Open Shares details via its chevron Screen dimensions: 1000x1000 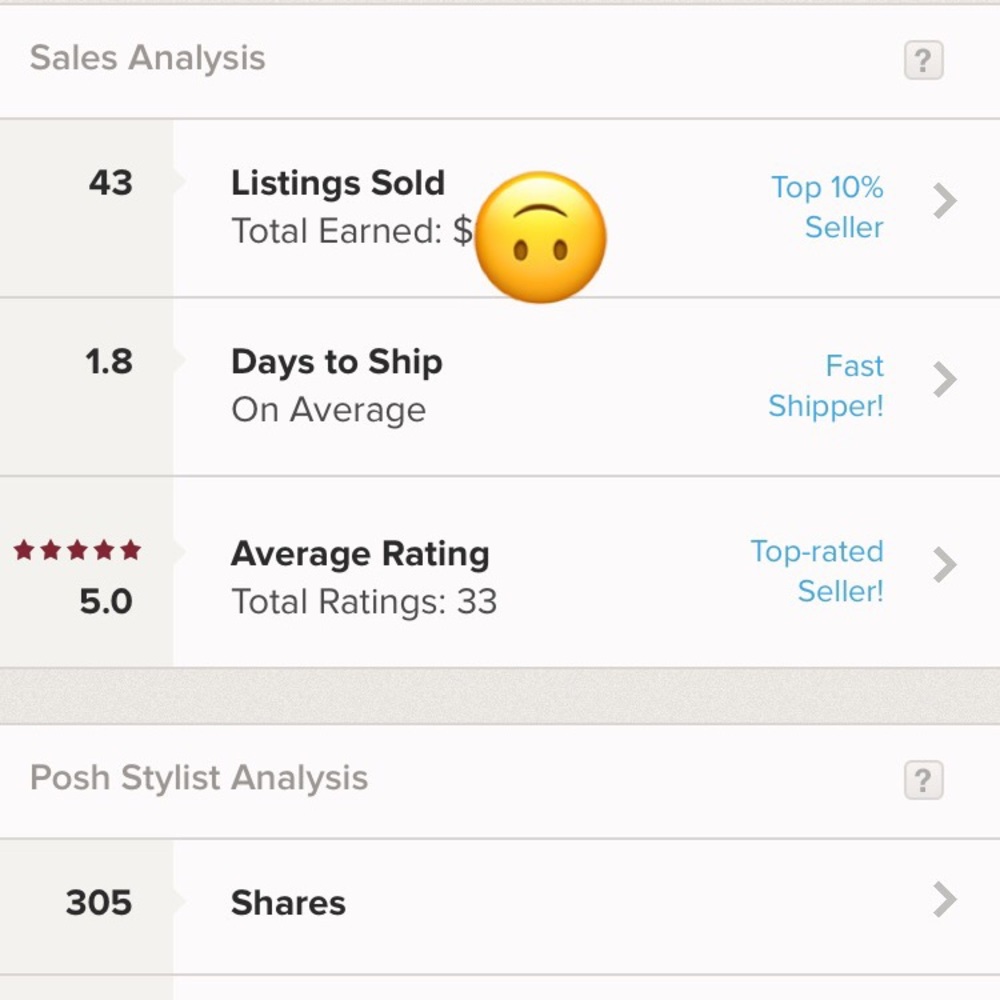(944, 901)
